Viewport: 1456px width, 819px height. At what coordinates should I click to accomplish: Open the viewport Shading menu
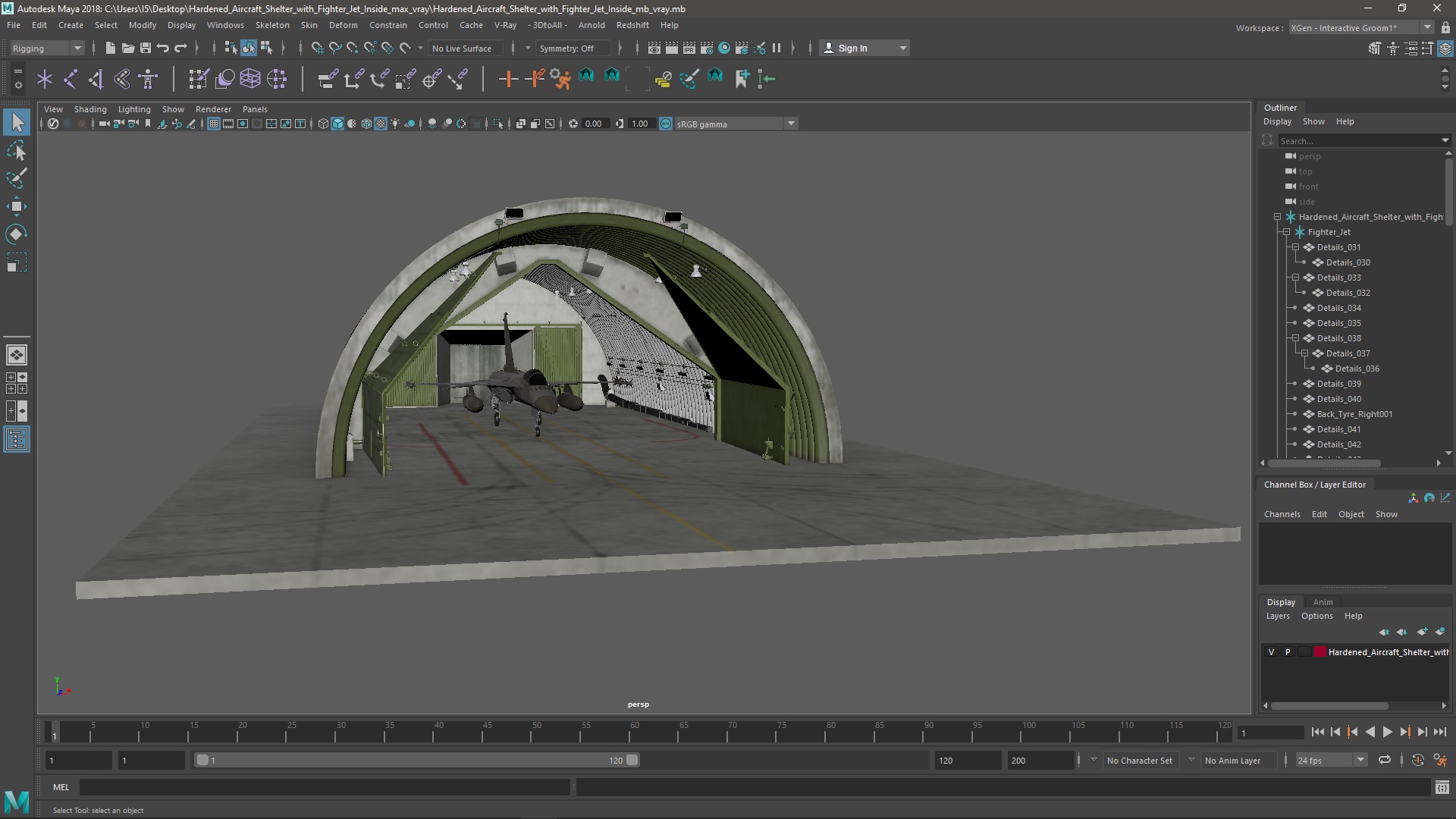click(x=90, y=109)
